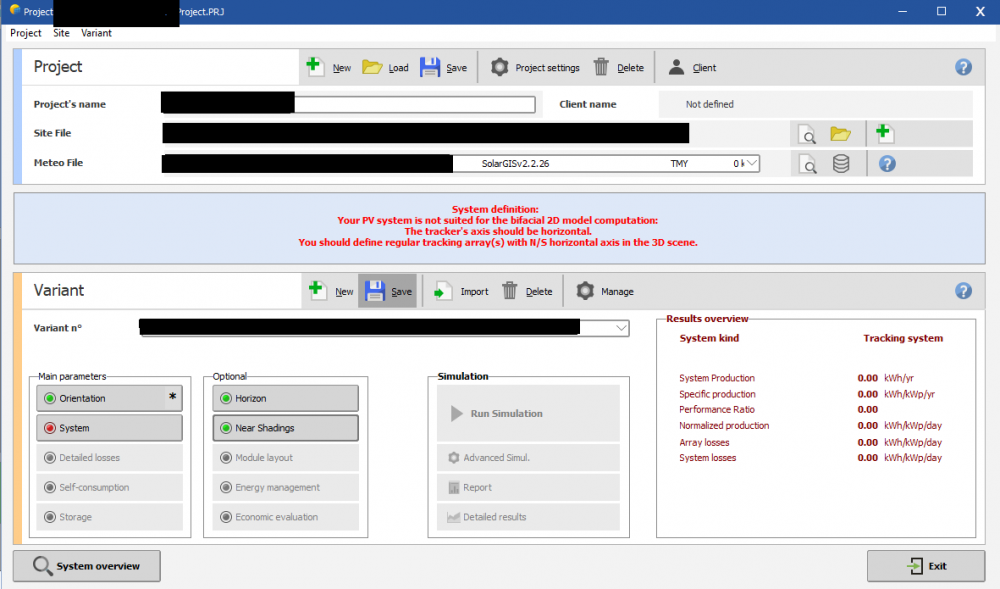The height and width of the screenshot is (589, 1000).
Task: Expand the Variant n° dropdown list
Action: coord(621,328)
